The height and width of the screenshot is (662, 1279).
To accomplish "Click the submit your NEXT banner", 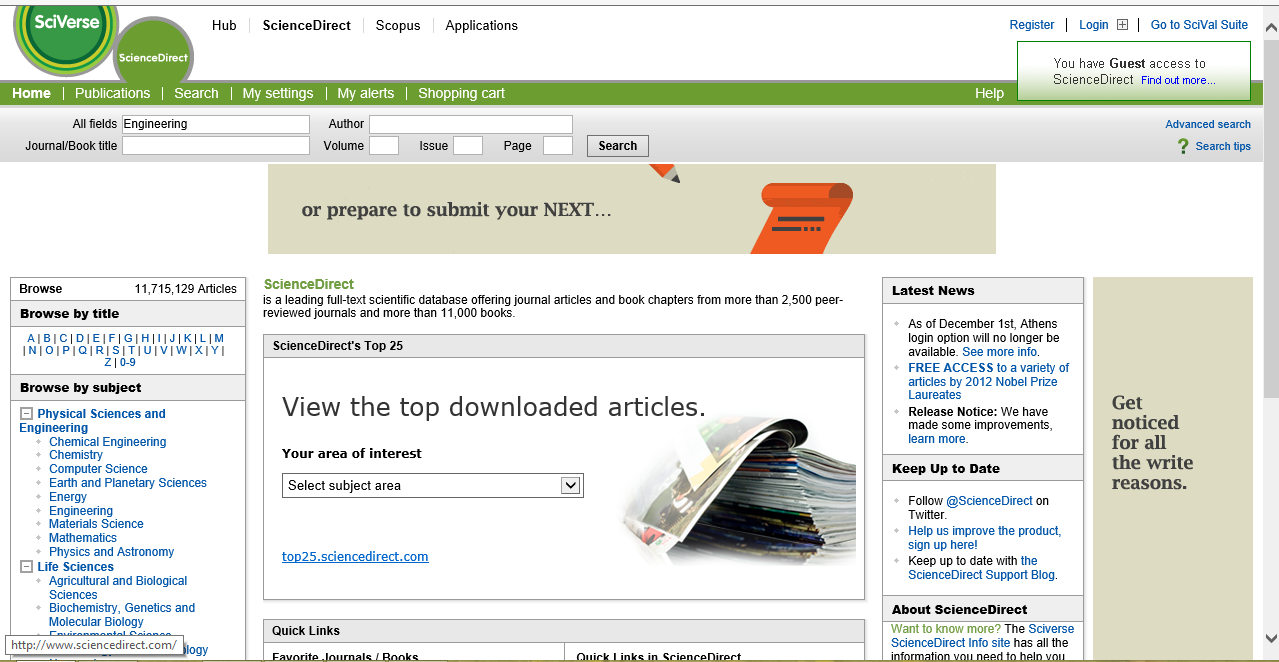I will tap(632, 209).
